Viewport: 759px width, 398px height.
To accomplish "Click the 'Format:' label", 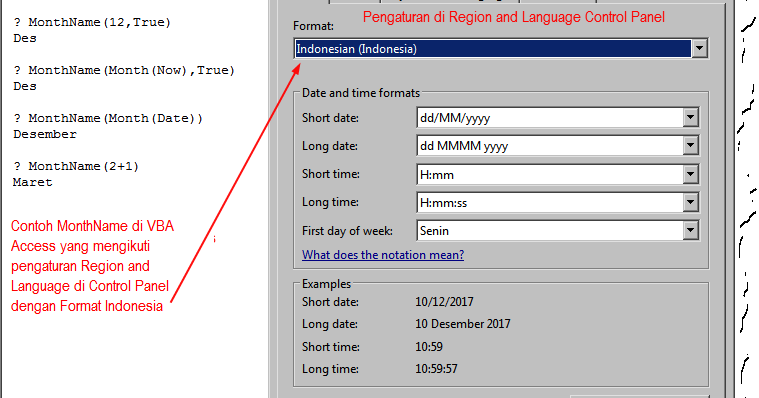I will click(x=313, y=26).
